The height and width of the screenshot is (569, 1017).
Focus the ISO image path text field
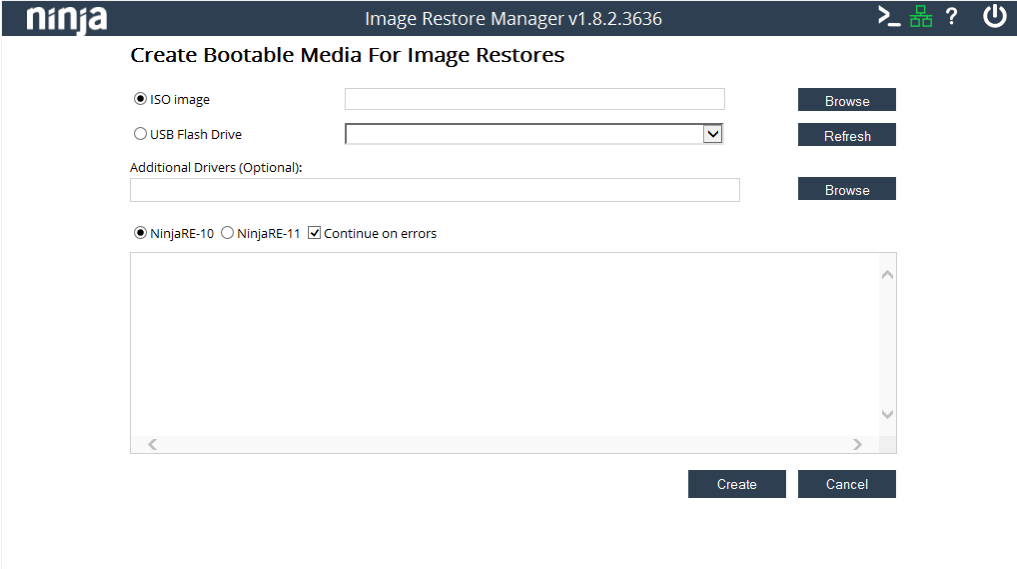click(534, 99)
